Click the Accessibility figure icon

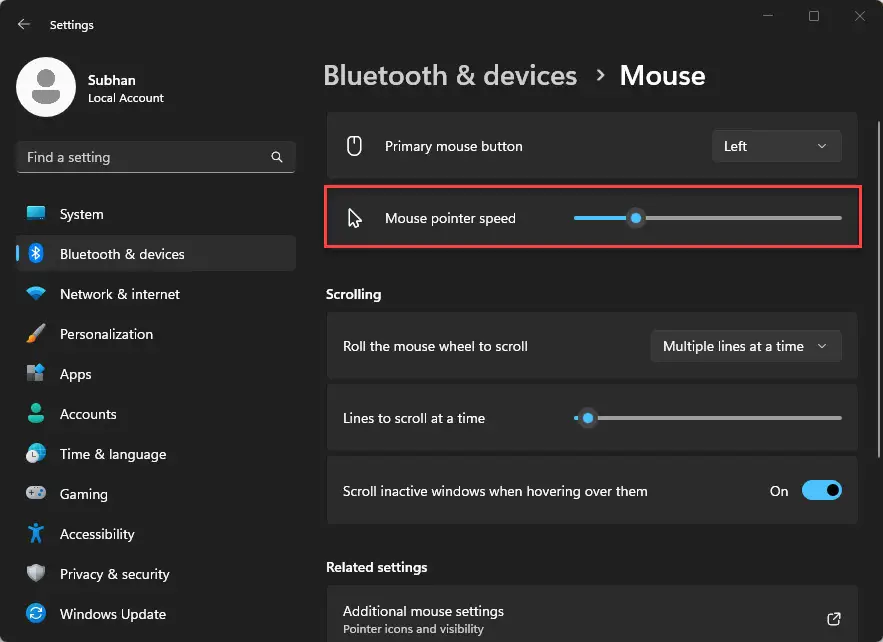click(x=36, y=533)
